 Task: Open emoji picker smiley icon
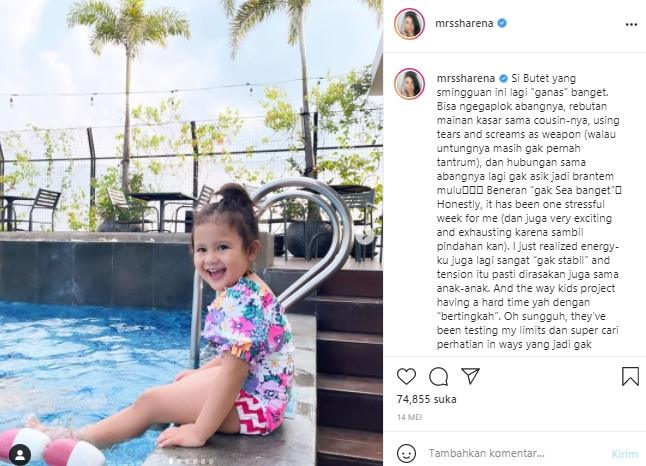coord(406,453)
